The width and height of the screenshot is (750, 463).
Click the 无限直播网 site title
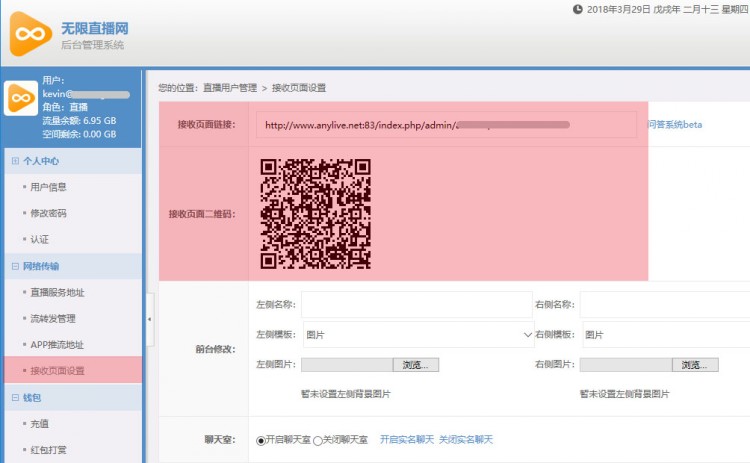coord(95,28)
